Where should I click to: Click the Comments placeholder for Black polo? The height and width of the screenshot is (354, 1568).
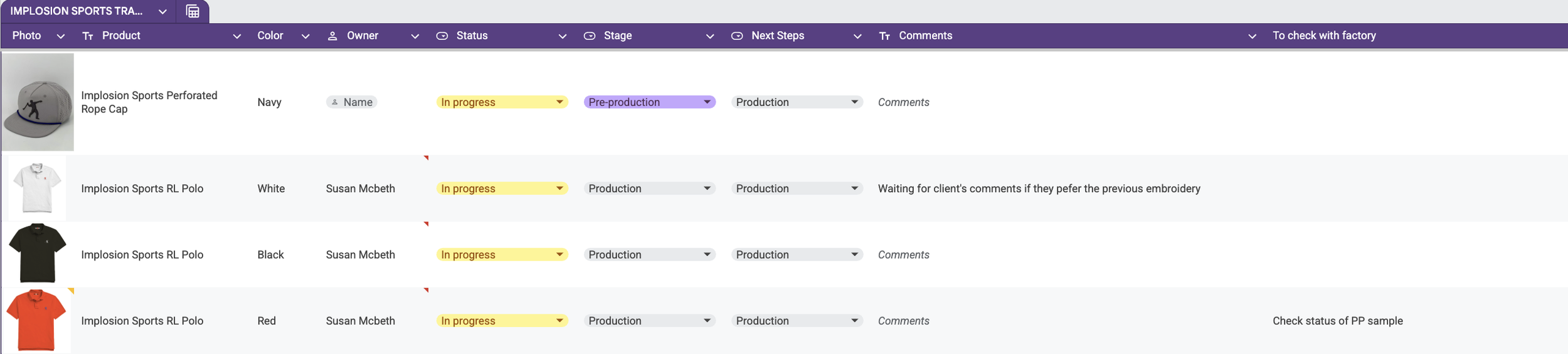[903, 255]
